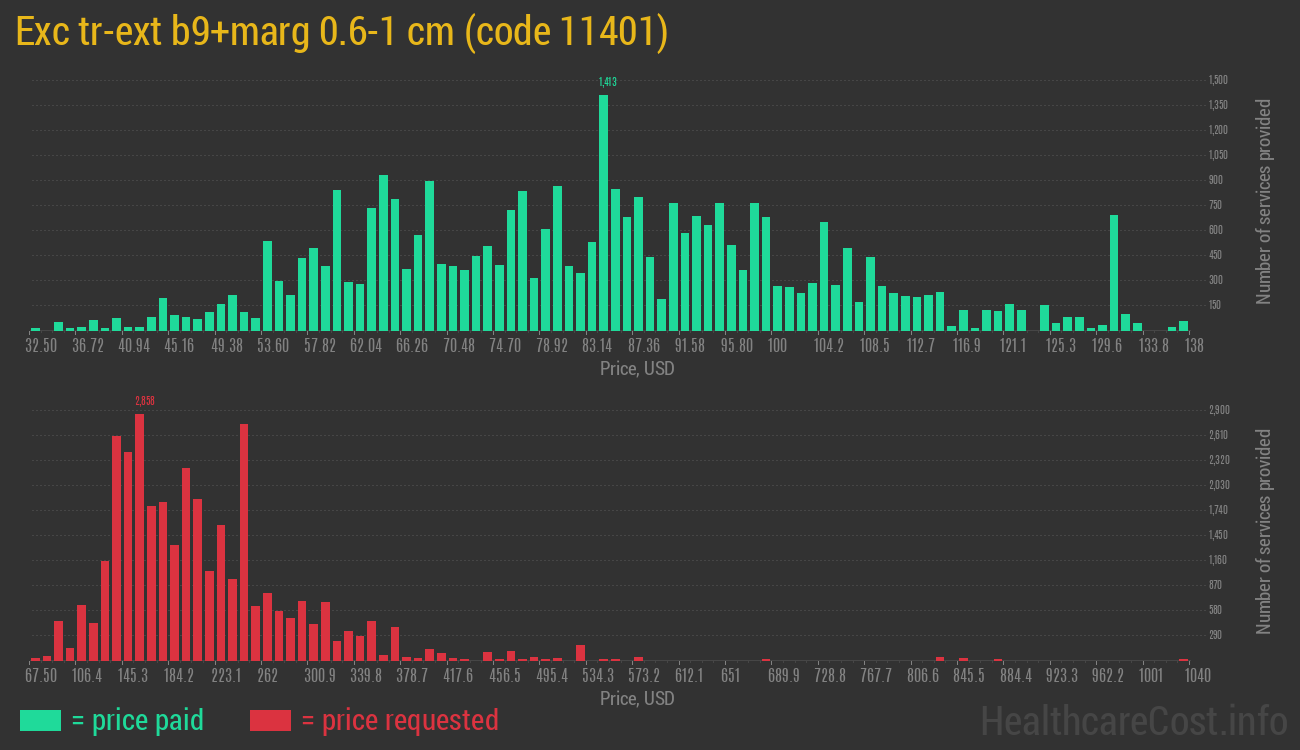Image resolution: width=1300 pixels, height=750 pixels.
Task: Click 'Price, USD' axis title under red chart
Action: pyautogui.click(x=637, y=698)
